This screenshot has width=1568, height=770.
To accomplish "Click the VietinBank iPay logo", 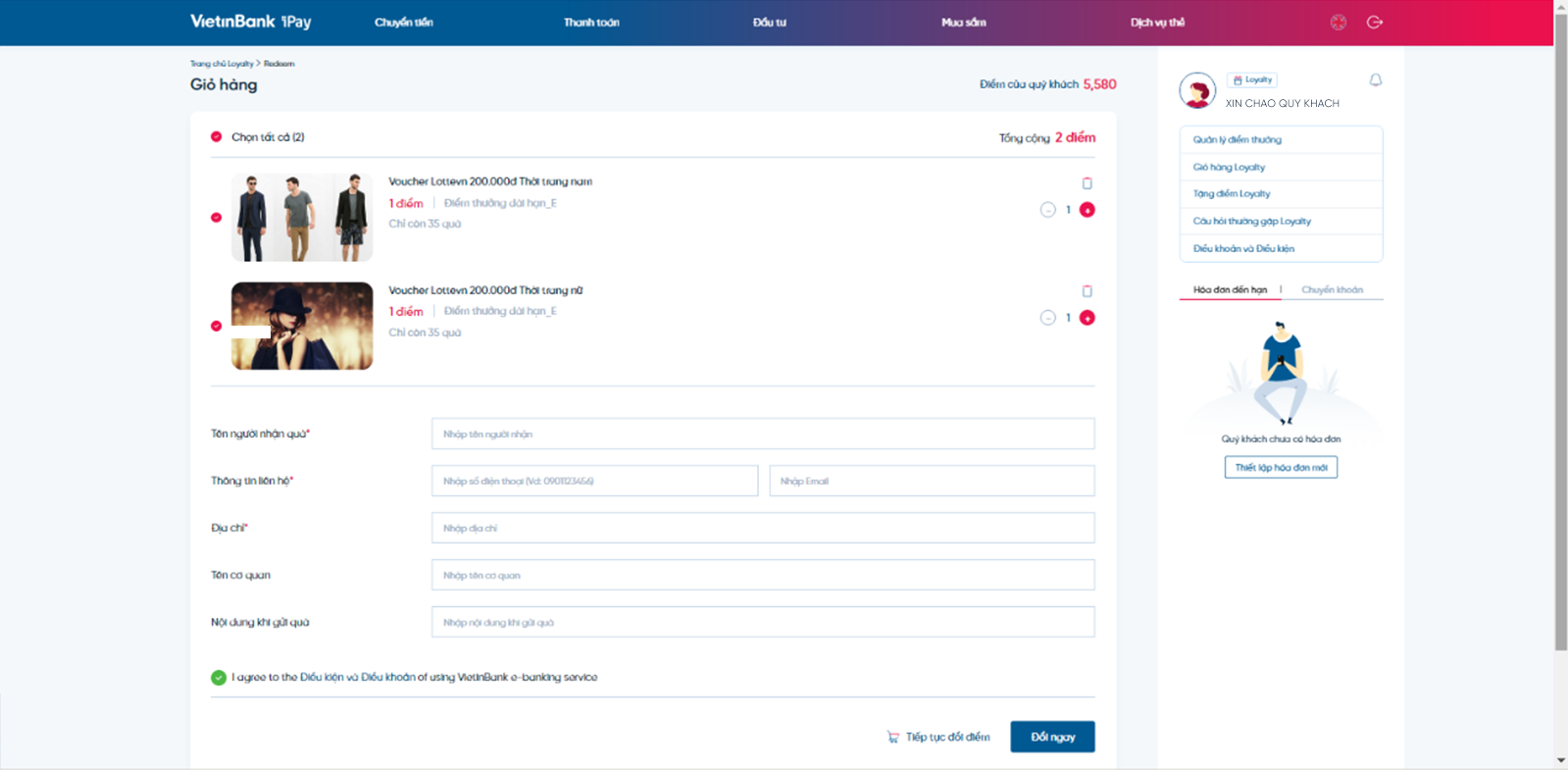I will 250,22.
